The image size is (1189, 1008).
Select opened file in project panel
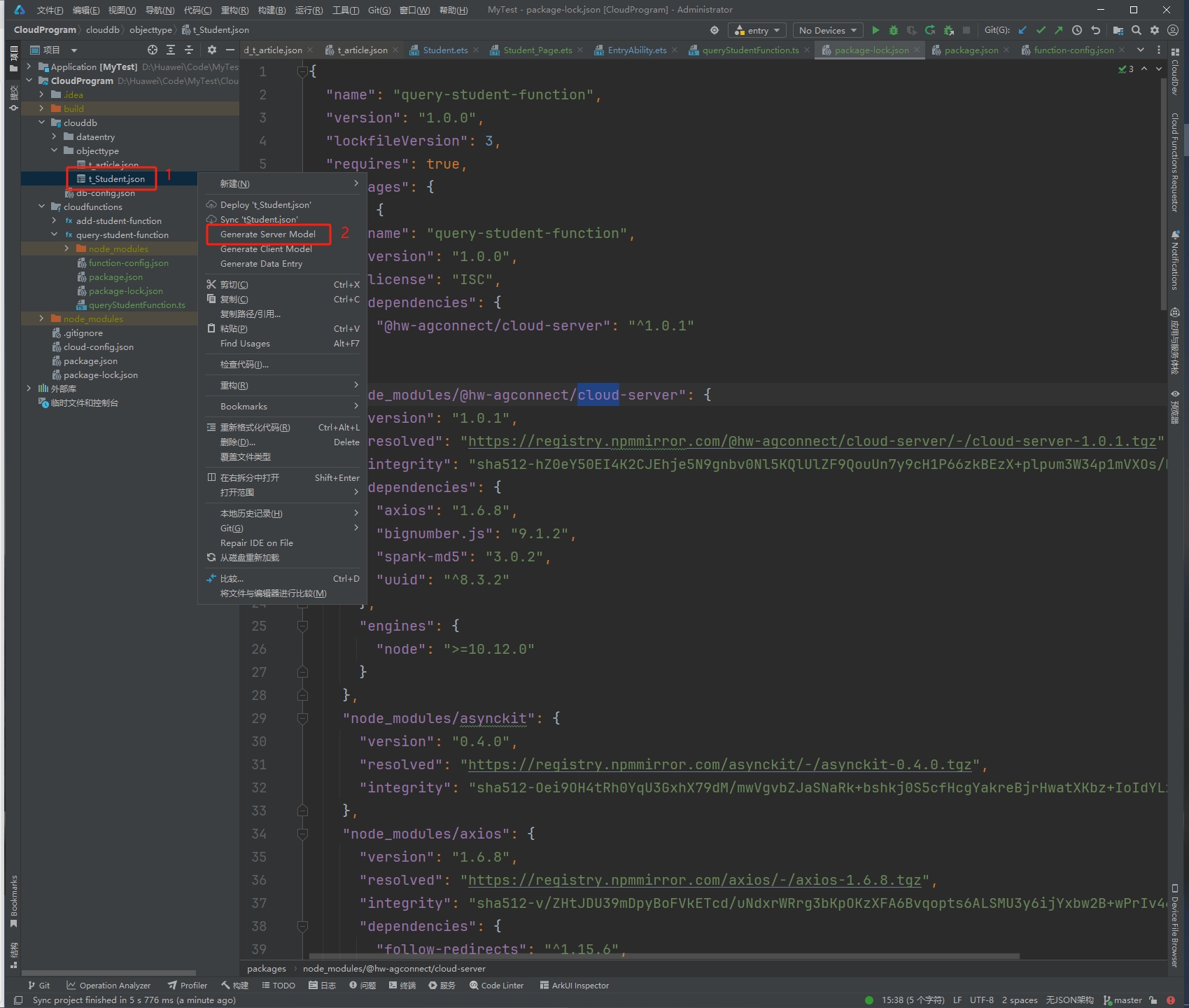(x=152, y=50)
